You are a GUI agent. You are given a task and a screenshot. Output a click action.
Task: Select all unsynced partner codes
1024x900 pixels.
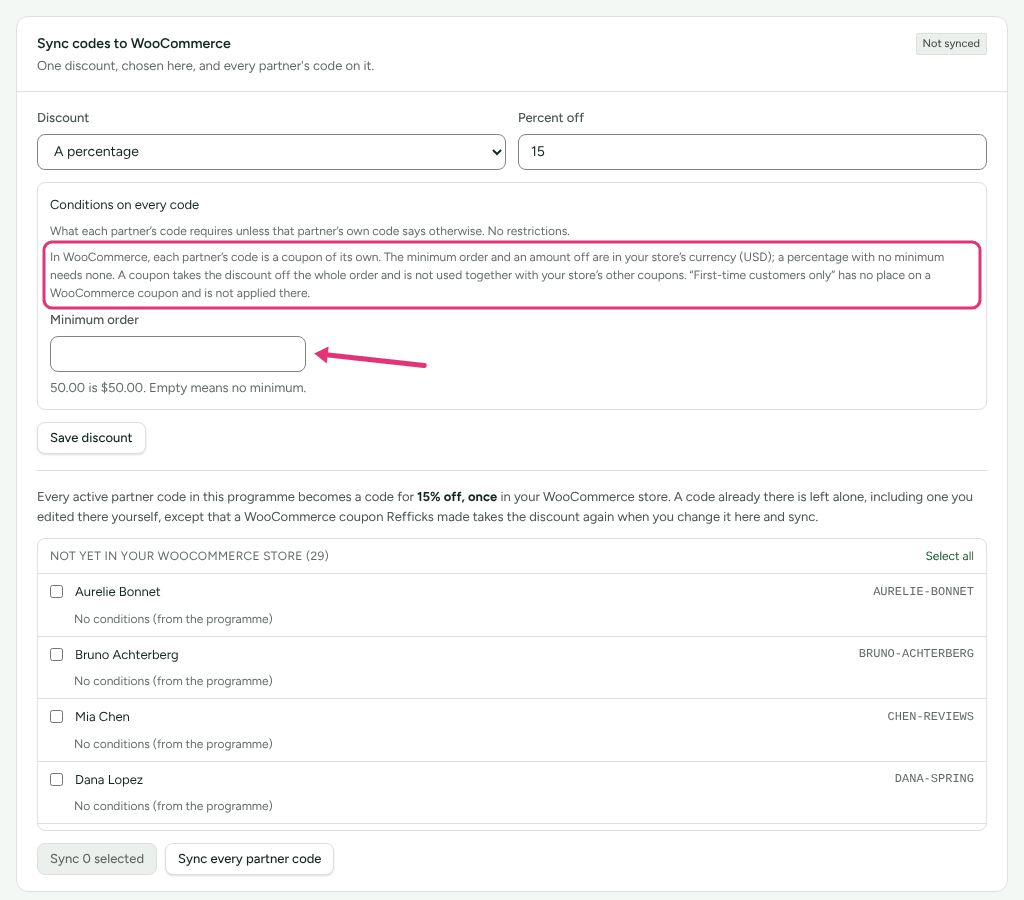coord(949,556)
